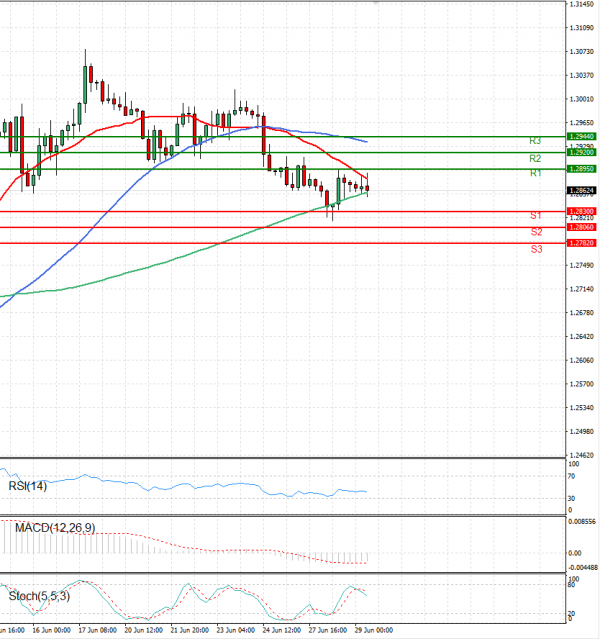Click the 1.31450 price axis value

pyautogui.click(x=582, y=4)
